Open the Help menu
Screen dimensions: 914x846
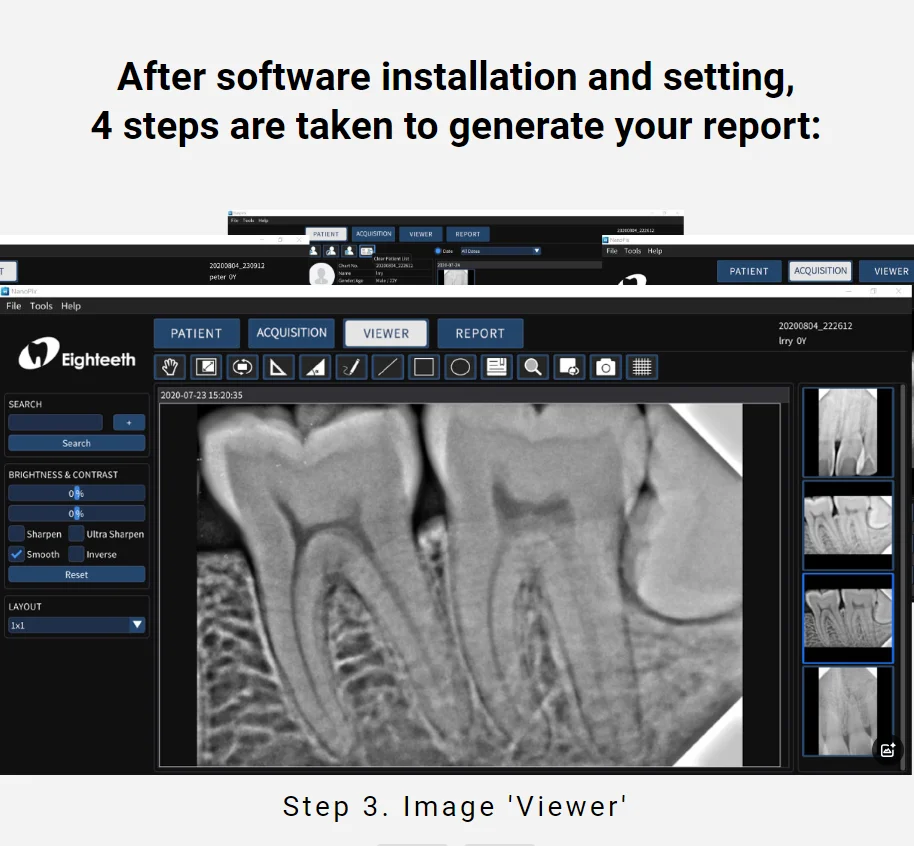tap(71, 306)
